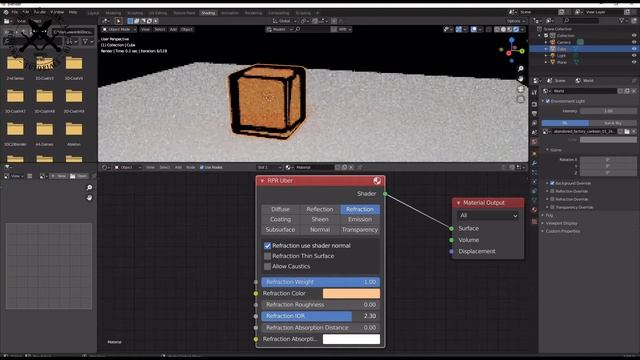Click the zoom icon in the image editor
Image resolution: width=640 pixels, height=360 pixels.
[x=89, y=187]
